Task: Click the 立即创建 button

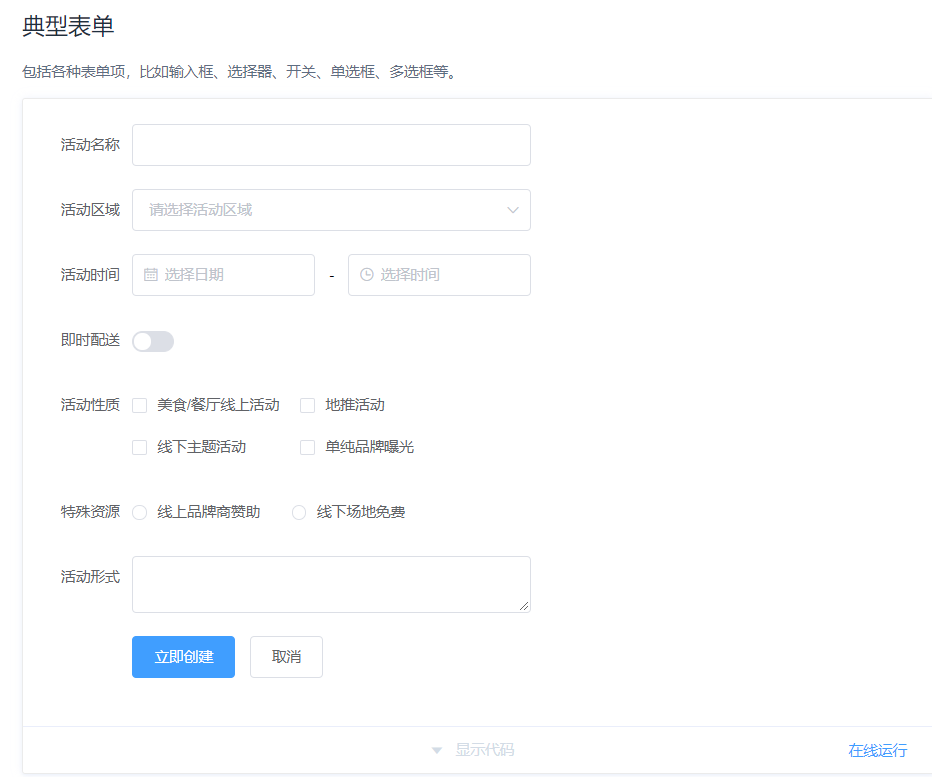Action: point(183,657)
